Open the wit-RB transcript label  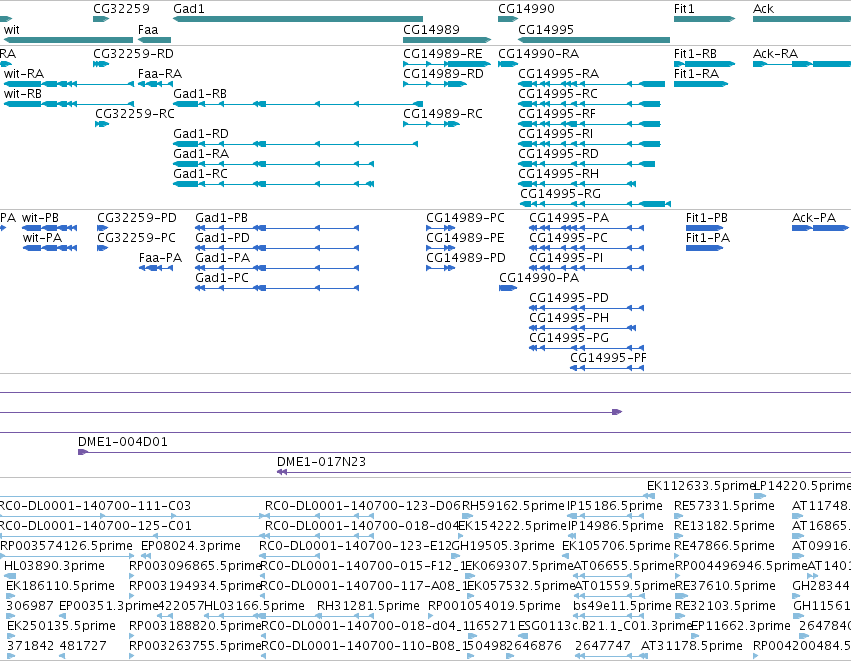23,94
